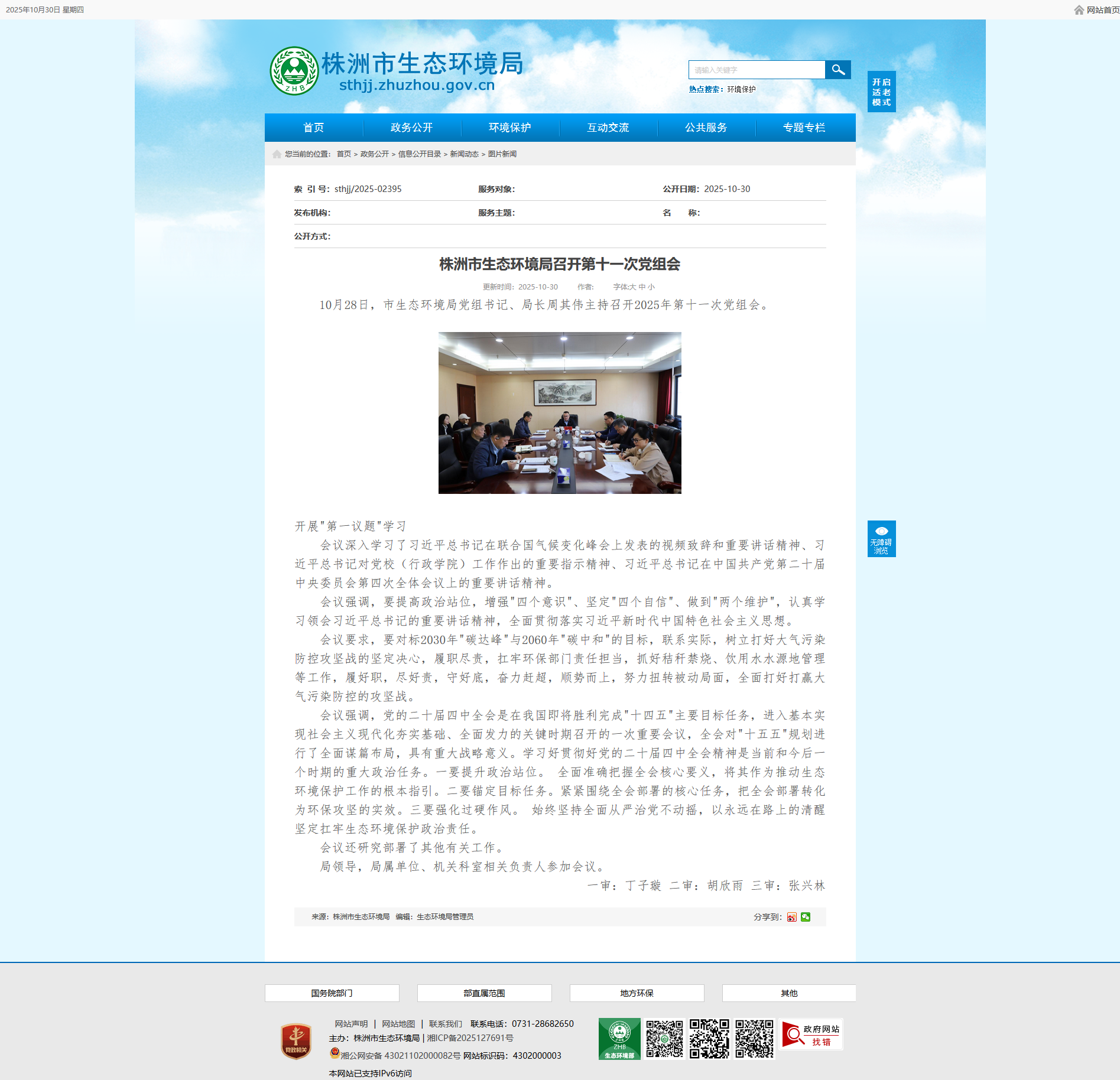Click the WeChat share icon

pyautogui.click(x=806, y=917)
